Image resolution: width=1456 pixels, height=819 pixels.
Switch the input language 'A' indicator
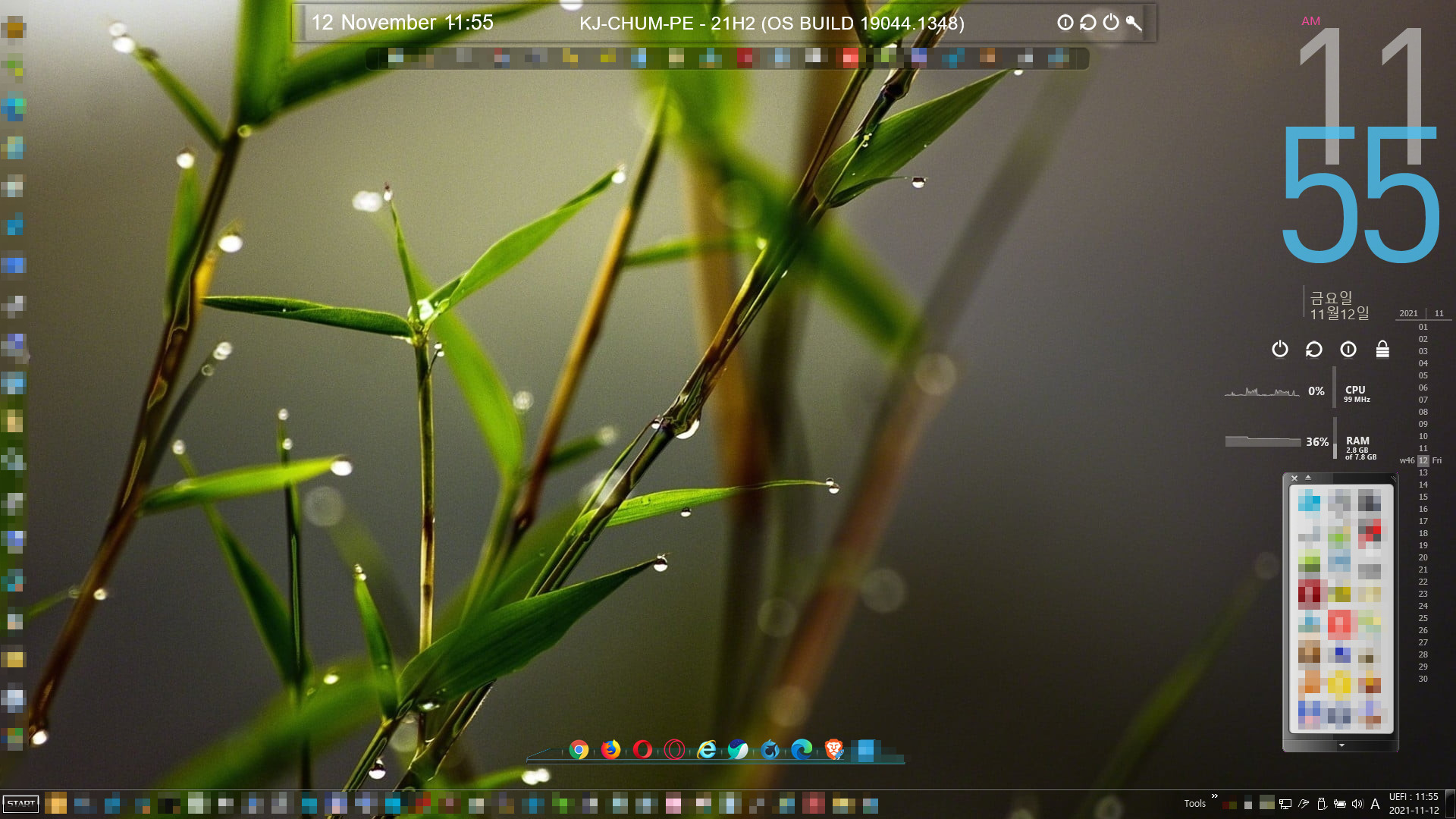(1375, 804)
